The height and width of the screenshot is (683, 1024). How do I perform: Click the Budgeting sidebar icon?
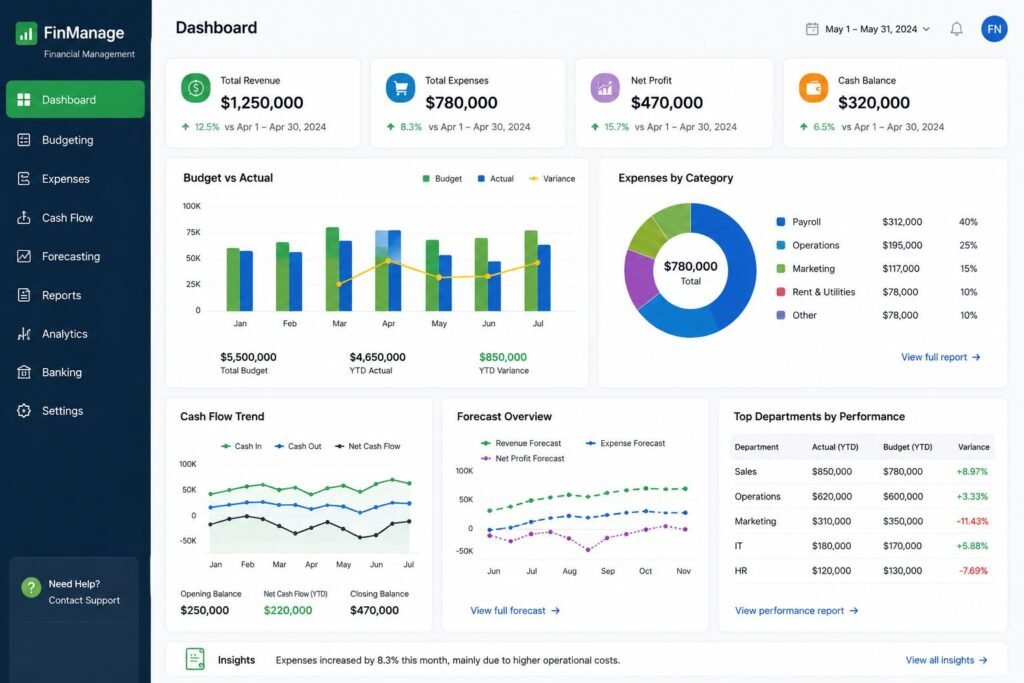click(24, 140)
